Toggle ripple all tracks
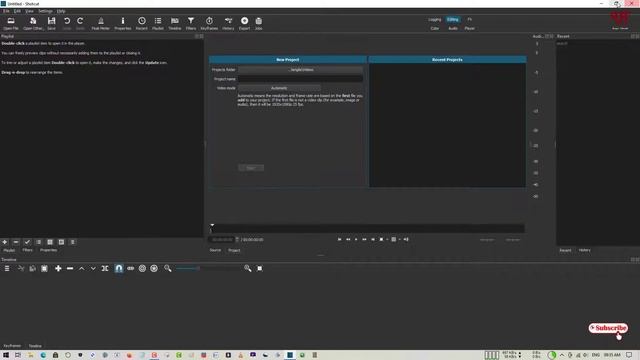 tap(154, 268)
